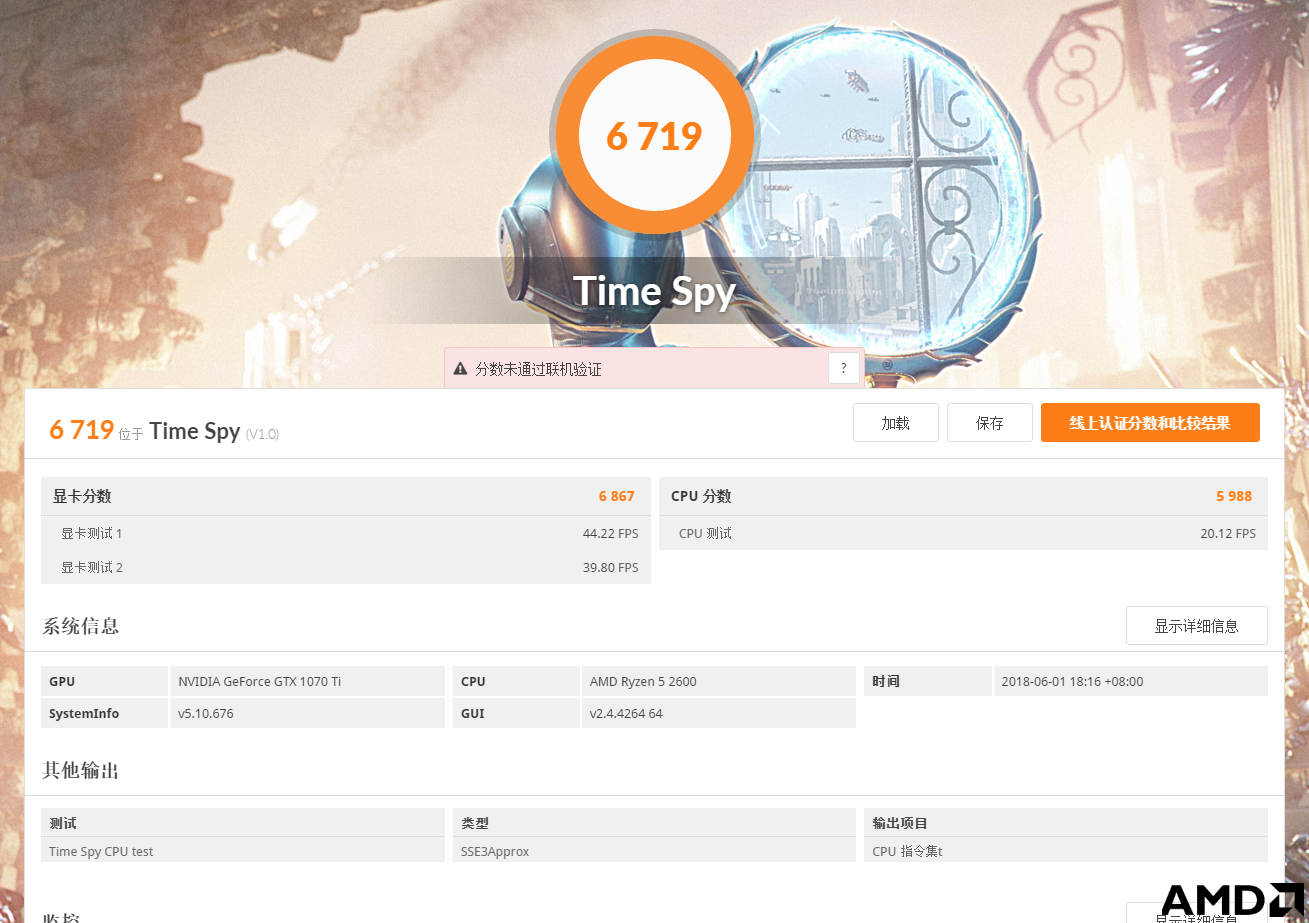Click the 其他输出 section heading
1309x923 pixels.
[81, 771]
